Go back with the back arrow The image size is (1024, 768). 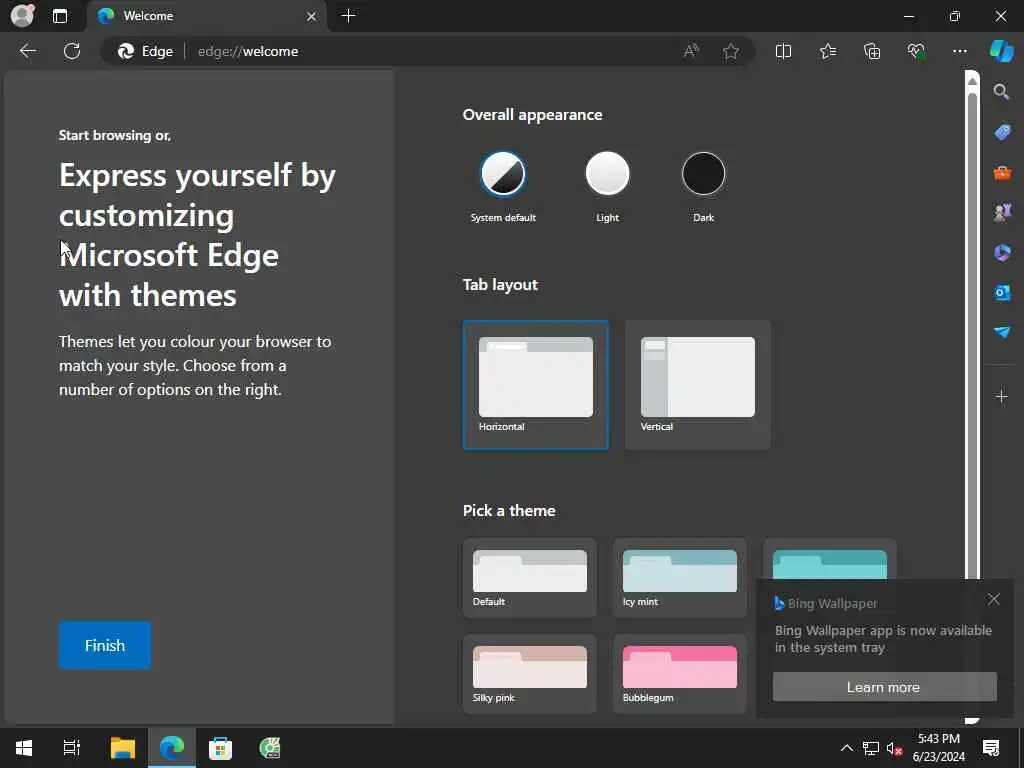(x=28, y=51)
